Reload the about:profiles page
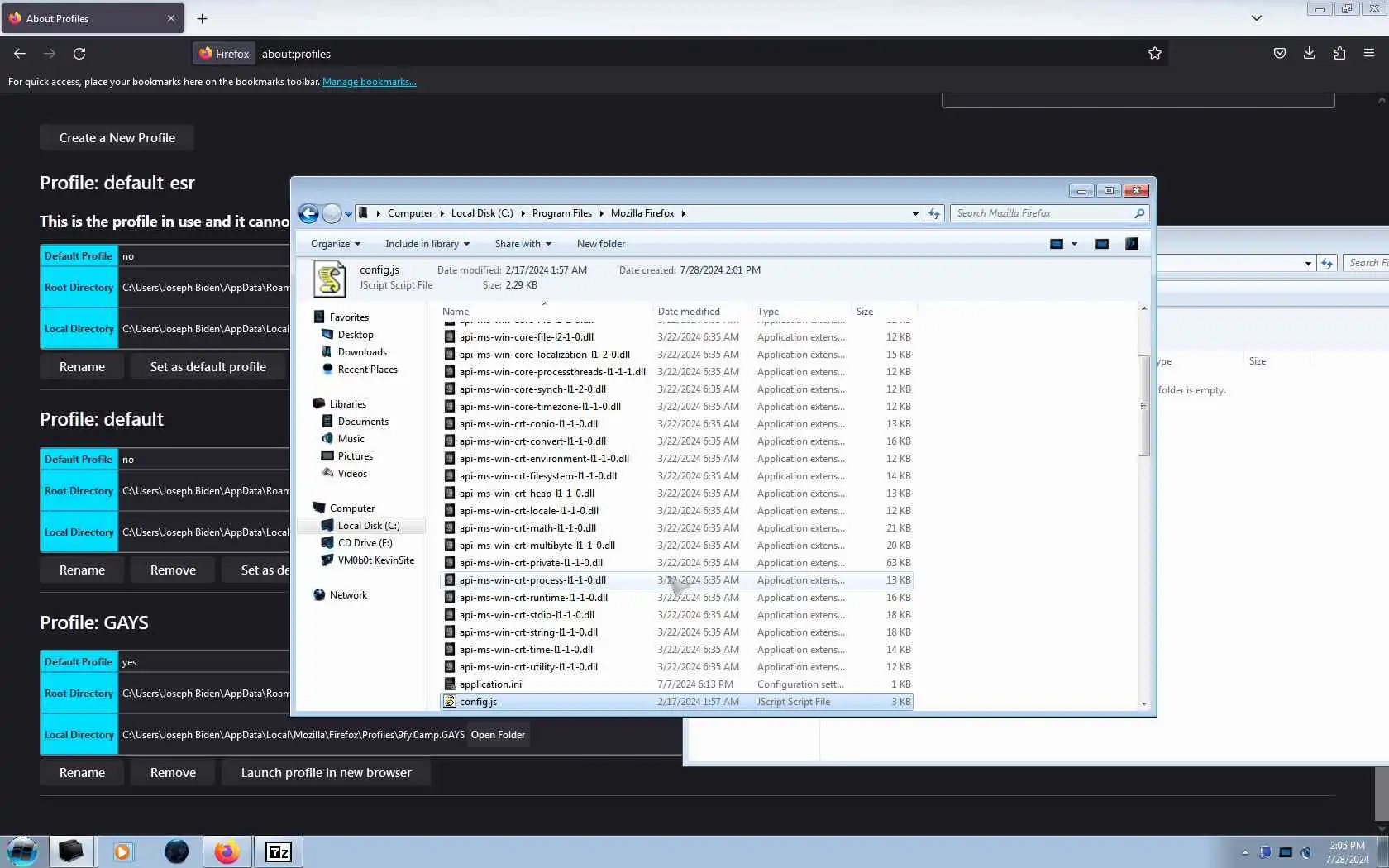The height and width of the screenshot is (868, 1389). point(79,54)
